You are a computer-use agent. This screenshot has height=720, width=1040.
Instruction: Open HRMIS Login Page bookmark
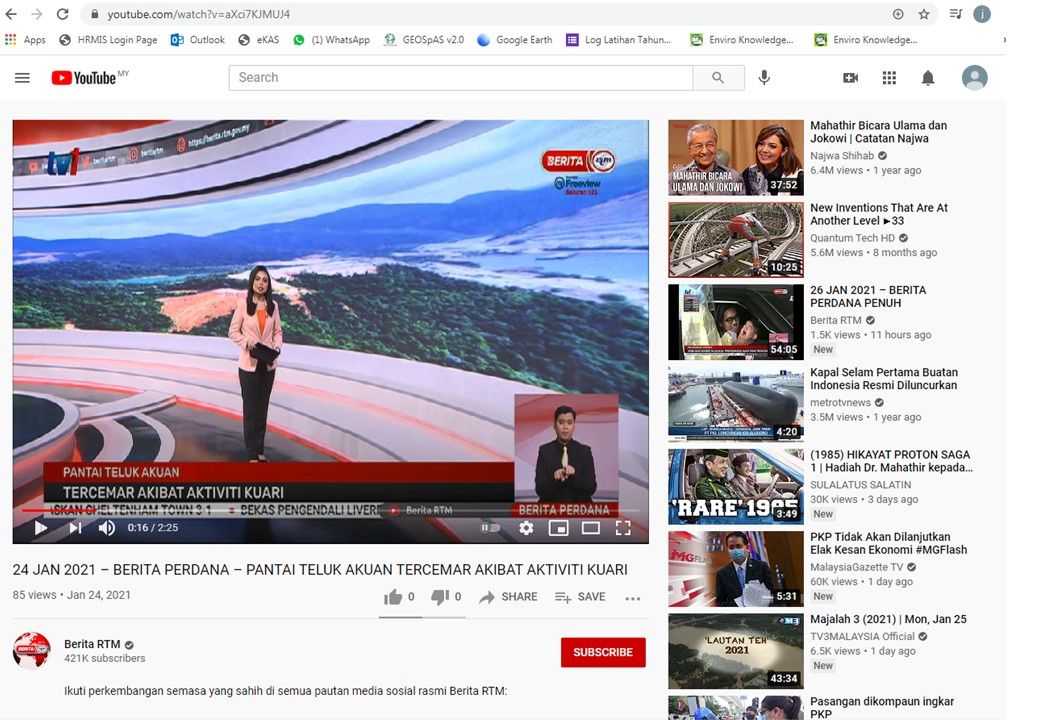click(x=108, y=40)
